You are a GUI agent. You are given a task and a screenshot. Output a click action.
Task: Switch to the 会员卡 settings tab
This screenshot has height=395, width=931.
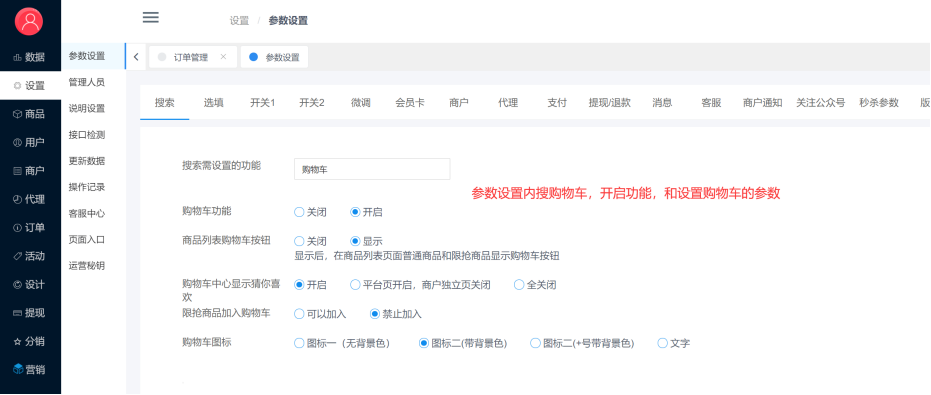coord(410,103)
